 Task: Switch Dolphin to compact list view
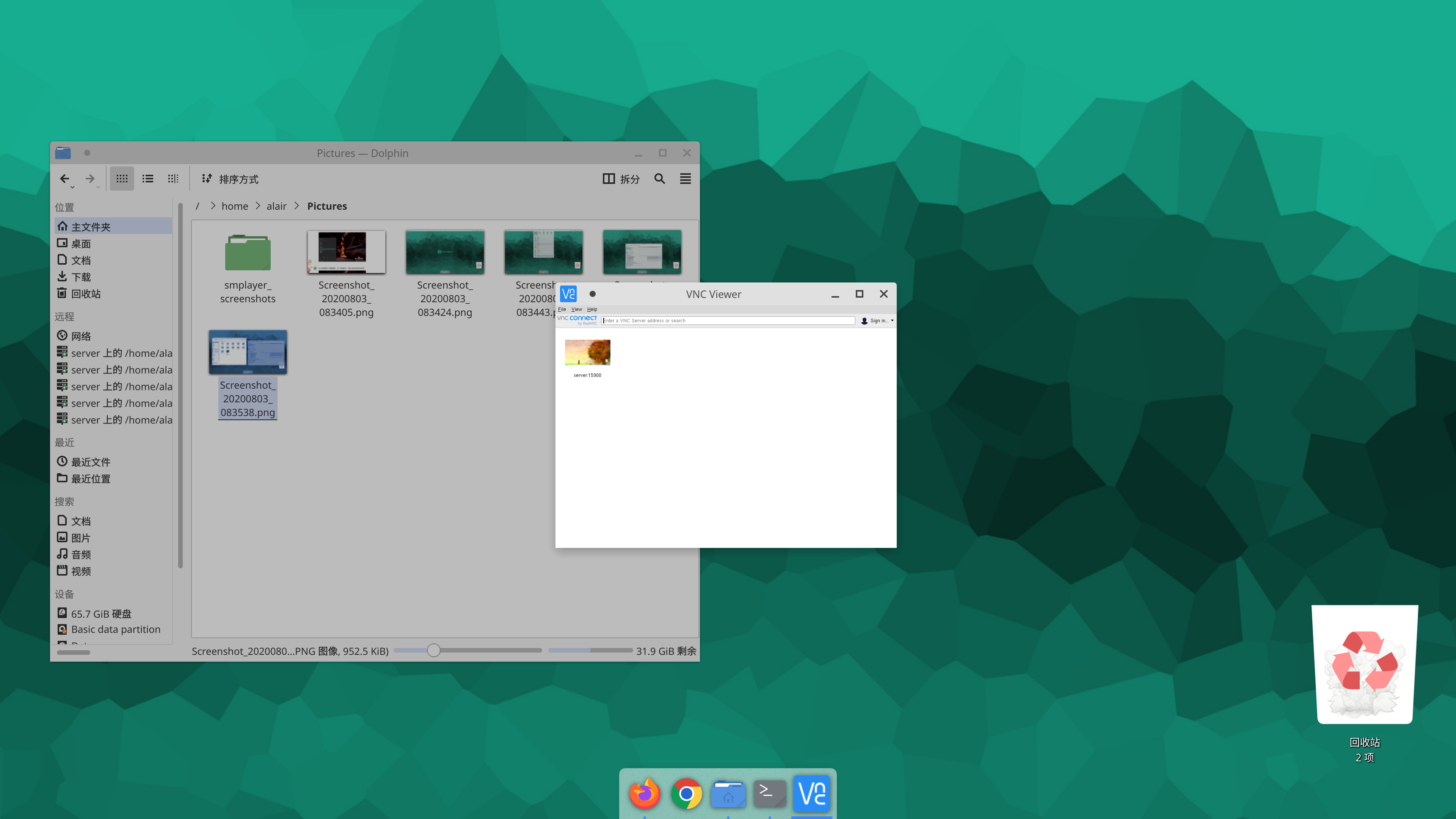(147, 179)
